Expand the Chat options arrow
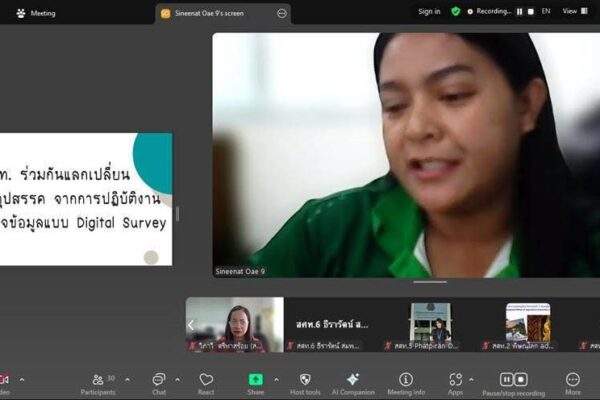The image size is (600, 400). click(x=178, y=379)
